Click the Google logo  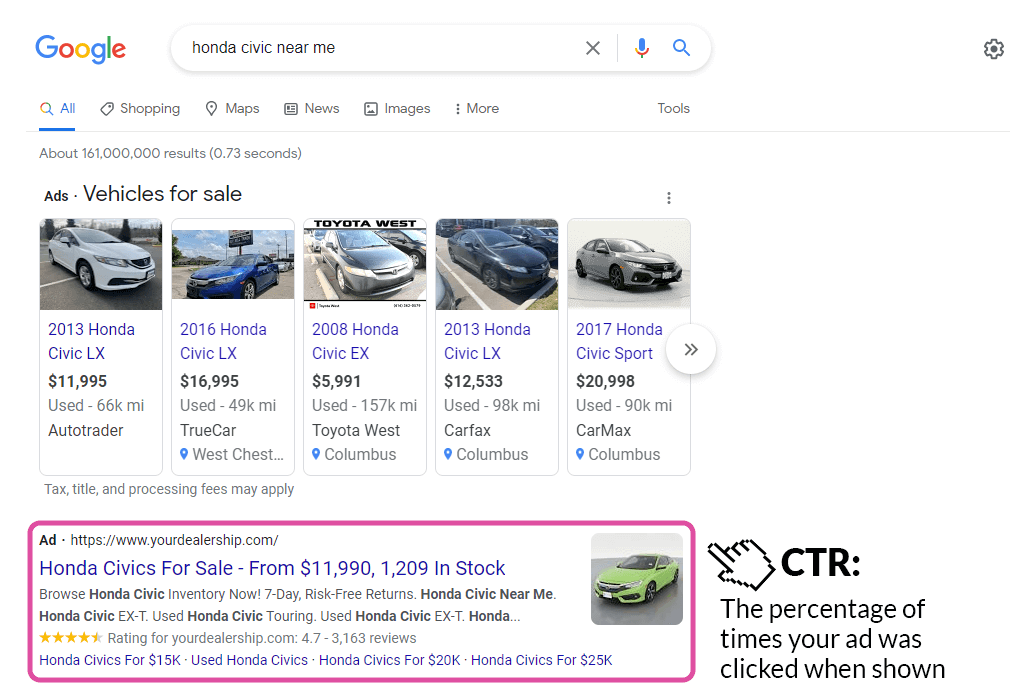pos(81,49)
